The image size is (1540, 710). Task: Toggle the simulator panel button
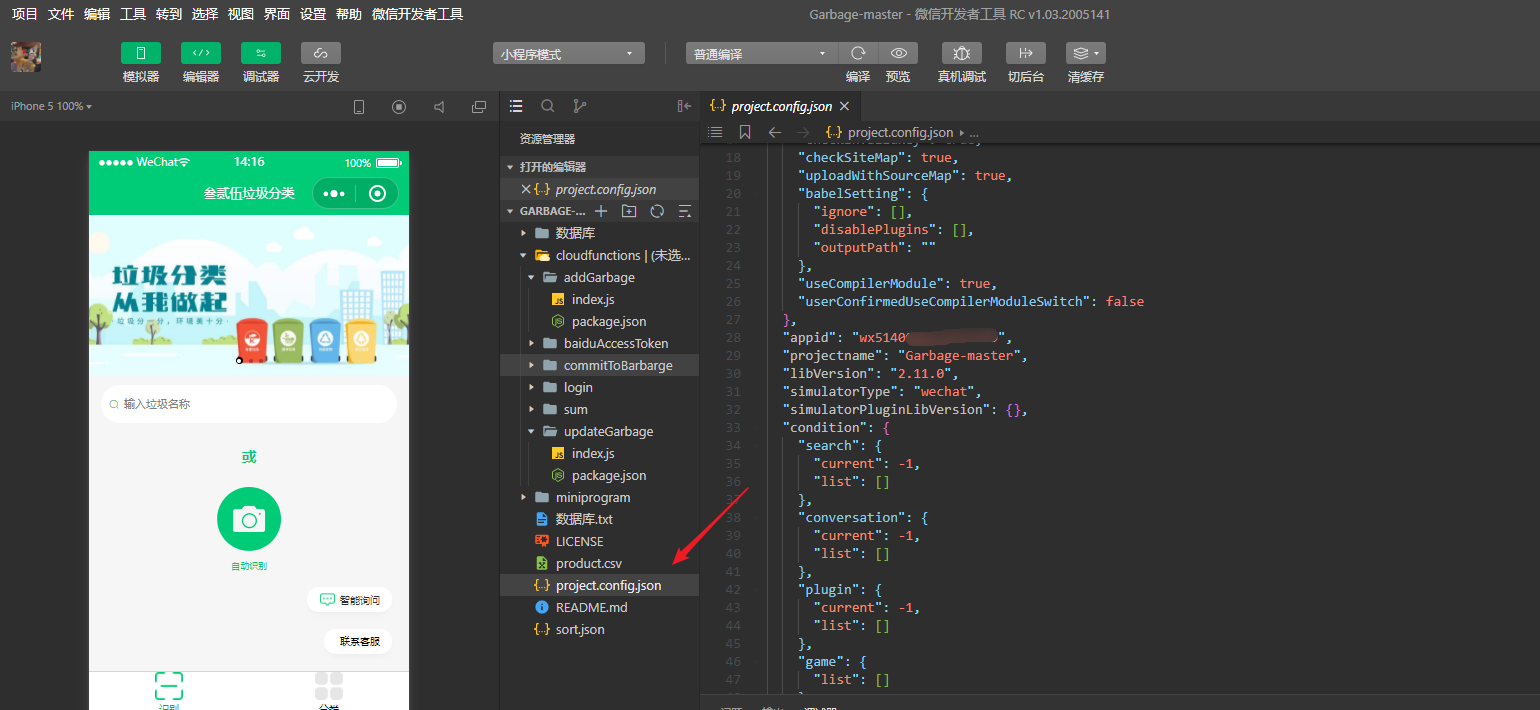(x=141, y=53)
